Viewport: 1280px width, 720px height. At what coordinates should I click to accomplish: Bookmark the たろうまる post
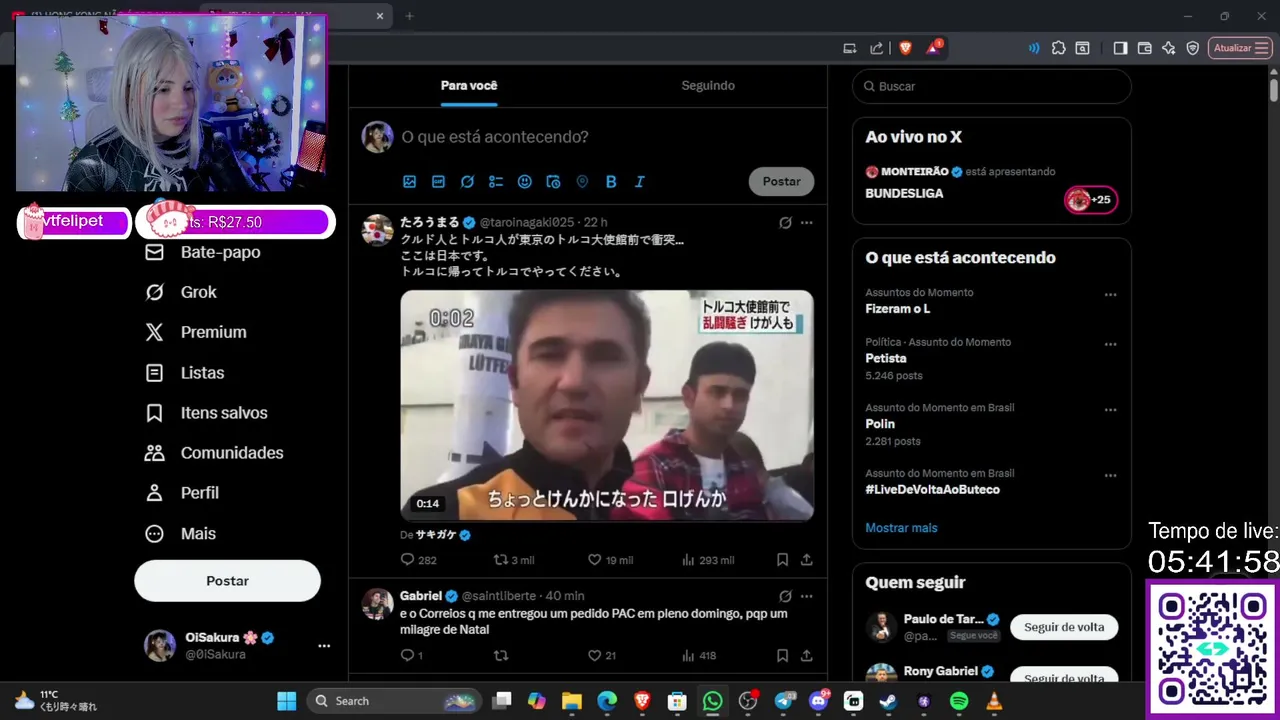pyautogui.click(x=783, y=560)
